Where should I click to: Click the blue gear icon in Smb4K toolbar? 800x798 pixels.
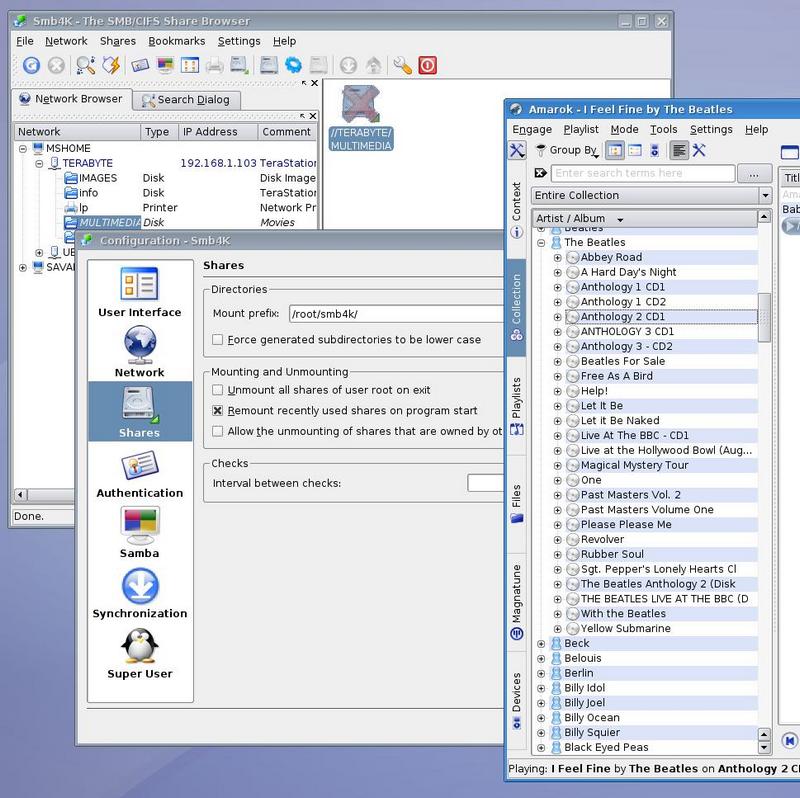293,65
